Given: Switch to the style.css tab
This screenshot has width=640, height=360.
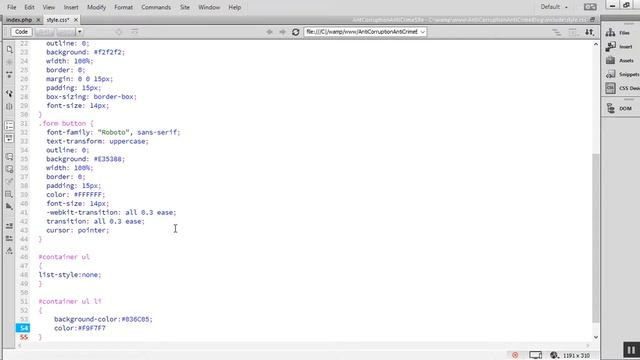Looking at the screenshot, I should coord(58,20).
